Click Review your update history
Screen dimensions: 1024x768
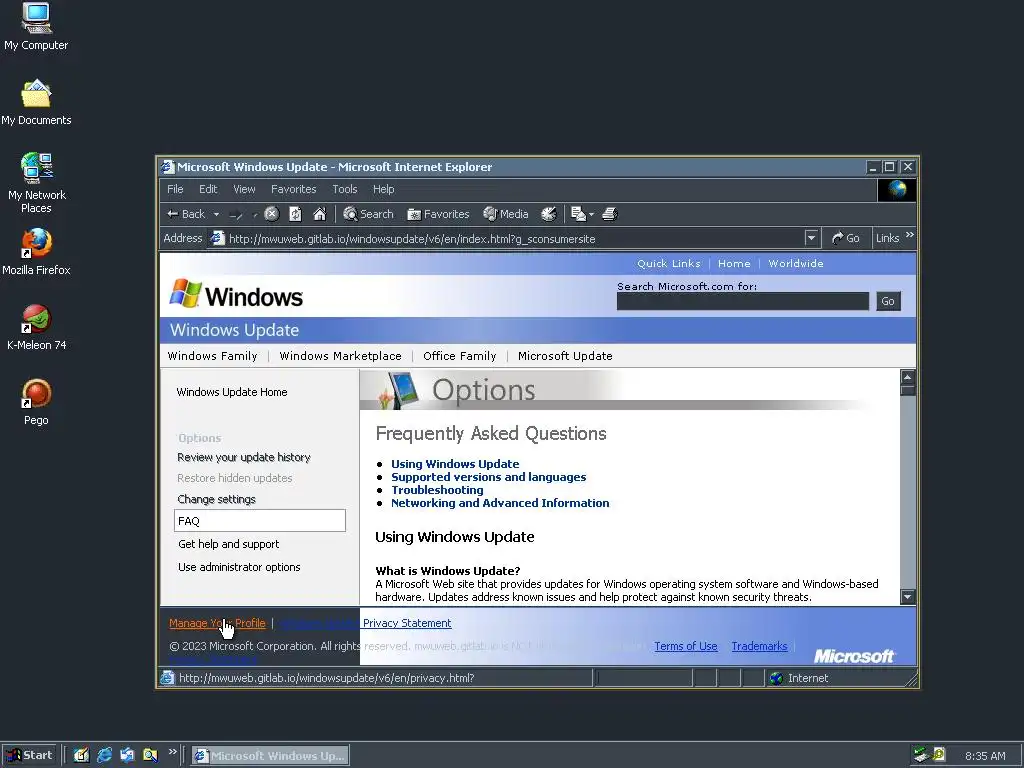[244, 457]
